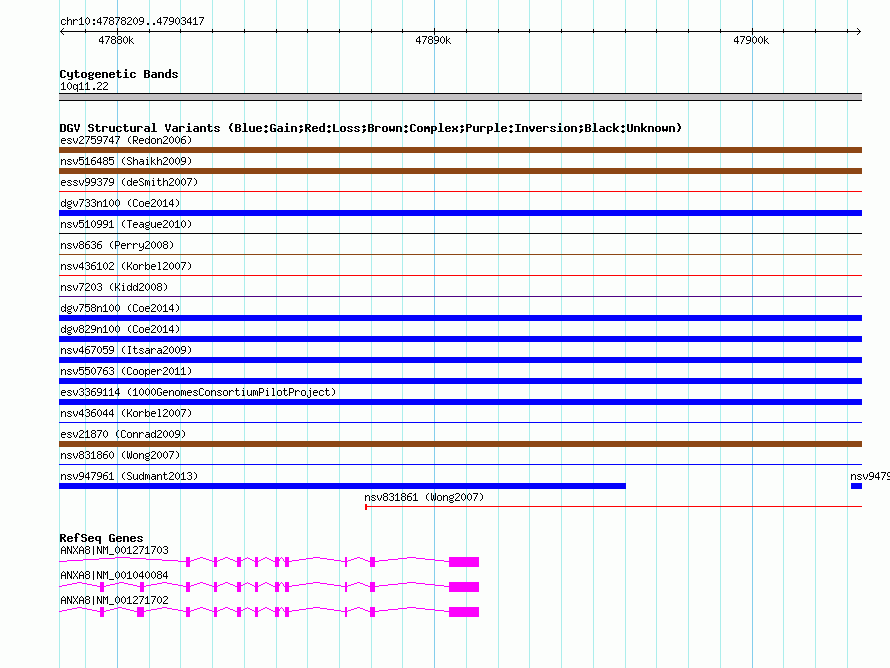
Task: Click esv3369114 1000GenomesConsortiumPilotProject label
Action: click(x=198, y=392)
